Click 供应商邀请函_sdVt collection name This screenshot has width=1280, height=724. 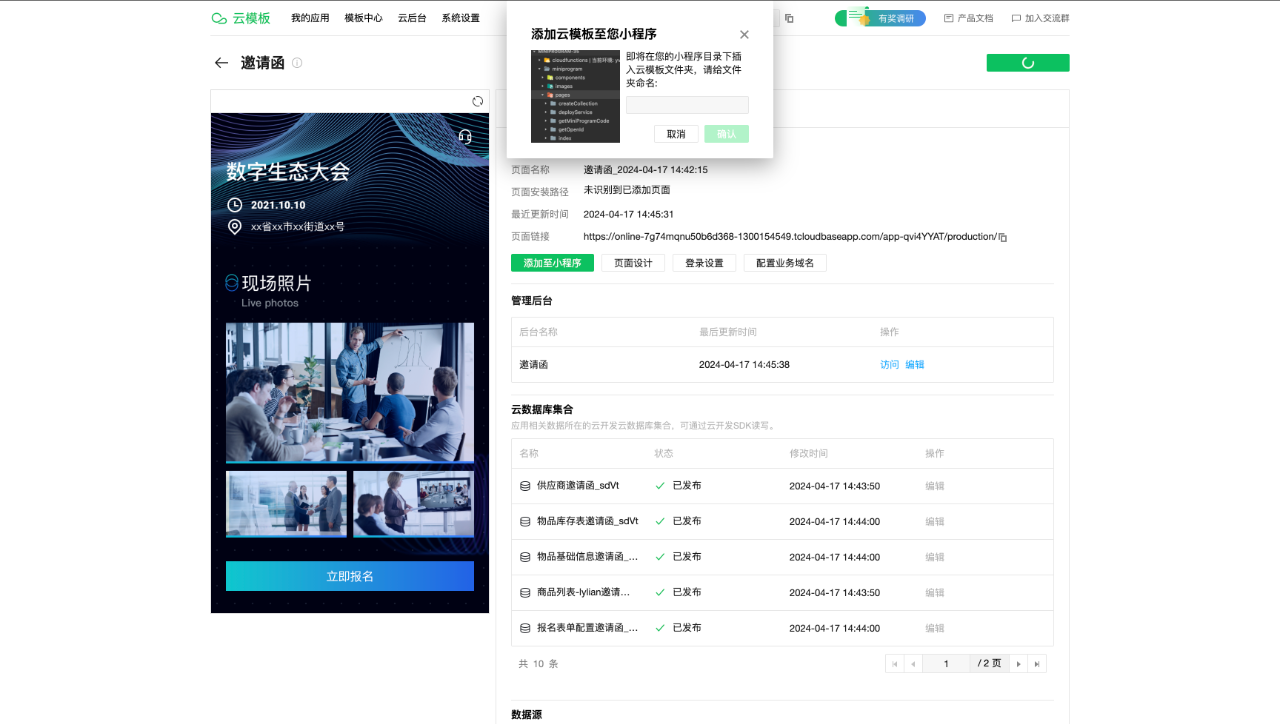(577, 486)
